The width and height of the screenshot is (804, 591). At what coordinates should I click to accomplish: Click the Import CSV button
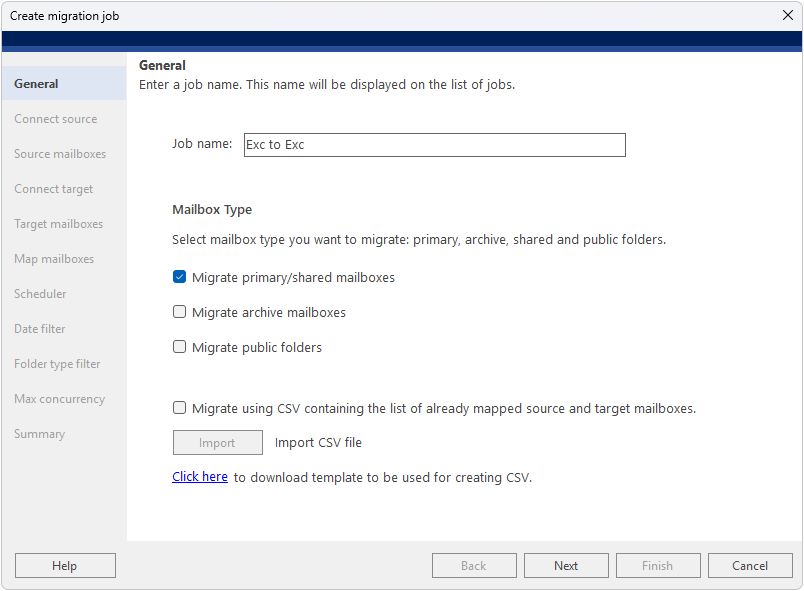point(217,443)
